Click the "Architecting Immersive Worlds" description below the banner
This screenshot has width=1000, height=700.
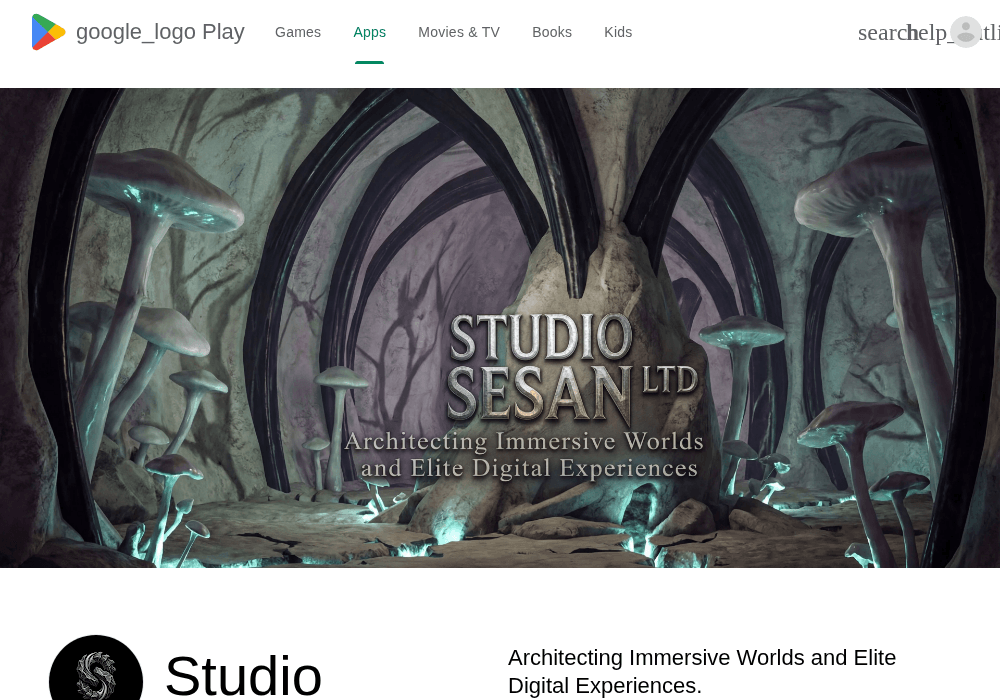pos(702,671)
